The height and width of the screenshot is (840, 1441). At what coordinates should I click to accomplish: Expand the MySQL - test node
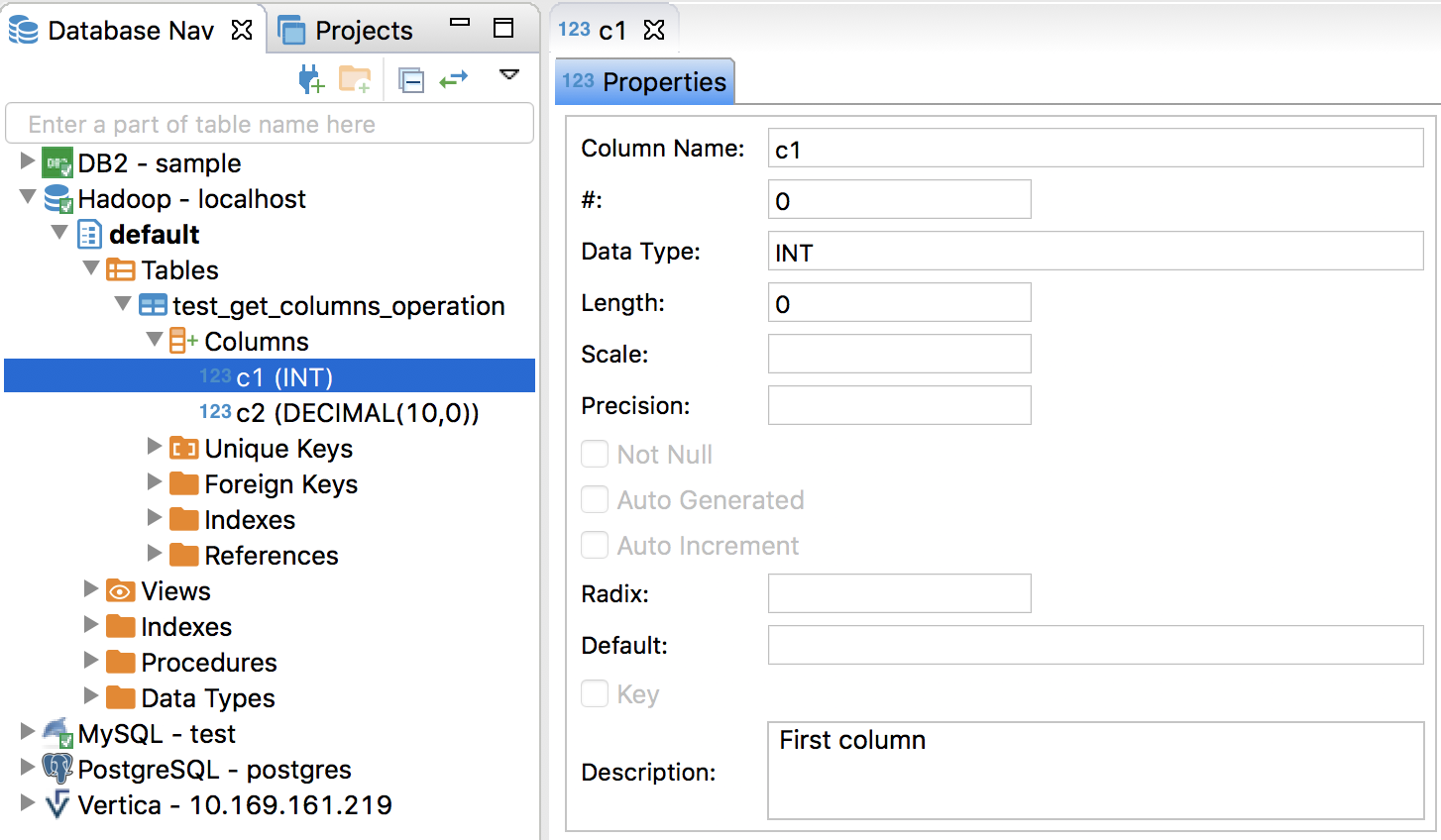(x=28, y=731)
